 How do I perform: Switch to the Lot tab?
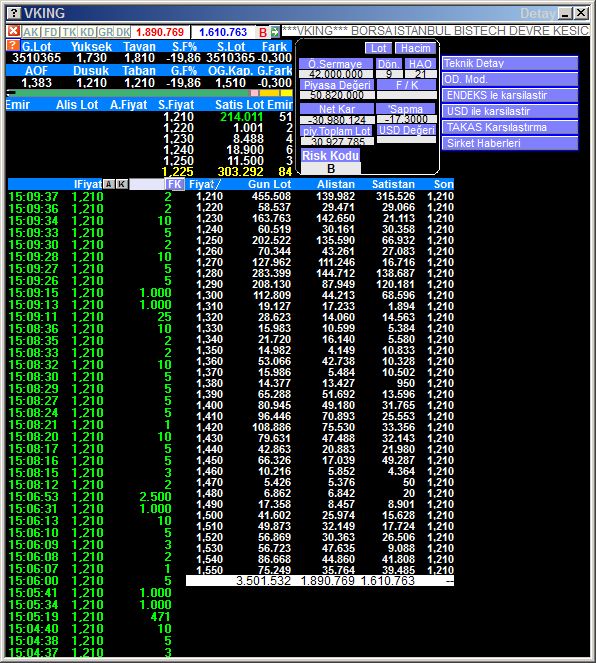point(378,48)
